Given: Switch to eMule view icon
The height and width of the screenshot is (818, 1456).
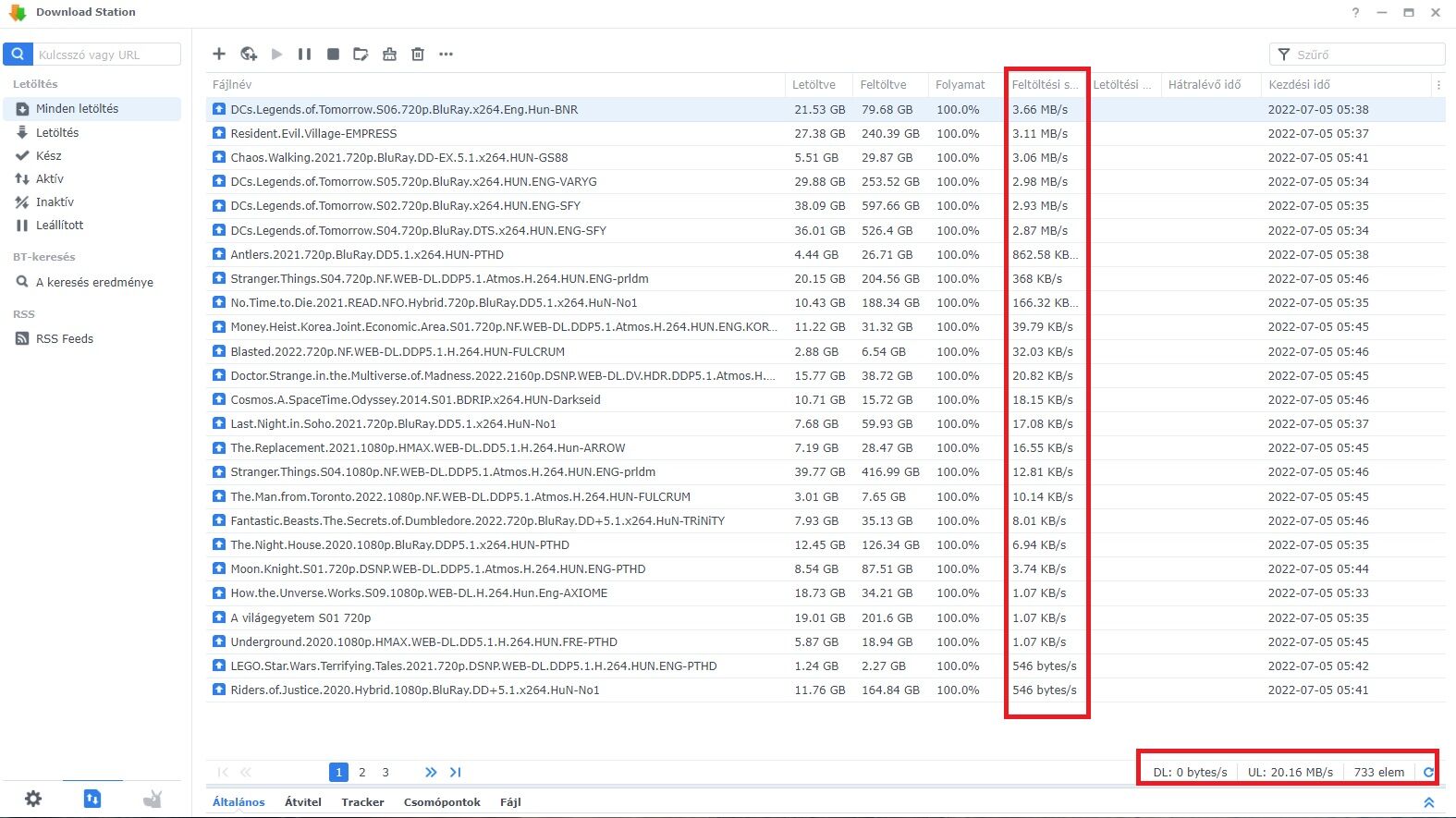Looking at the screenshot, I should [x=153, y=799].
